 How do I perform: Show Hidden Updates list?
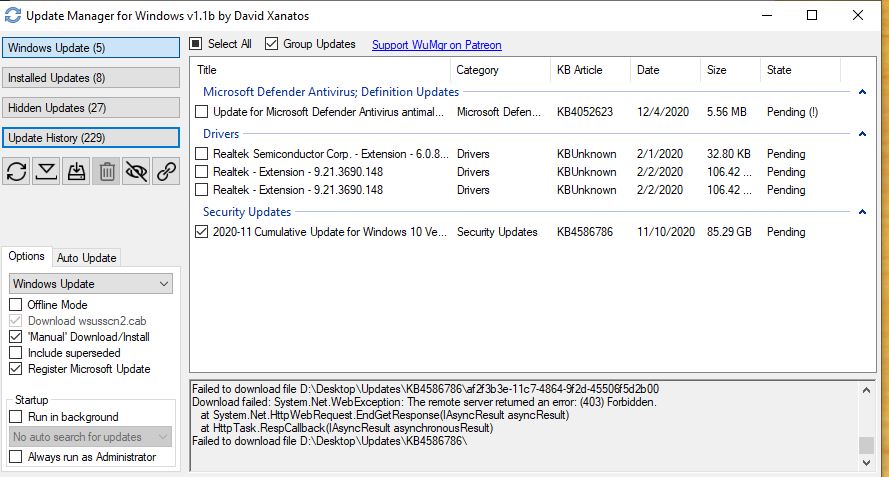[x=91, y=108]
